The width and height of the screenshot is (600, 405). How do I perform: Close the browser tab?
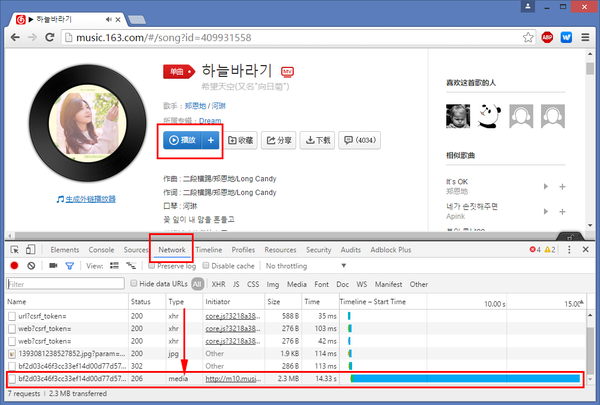(118, 19)
